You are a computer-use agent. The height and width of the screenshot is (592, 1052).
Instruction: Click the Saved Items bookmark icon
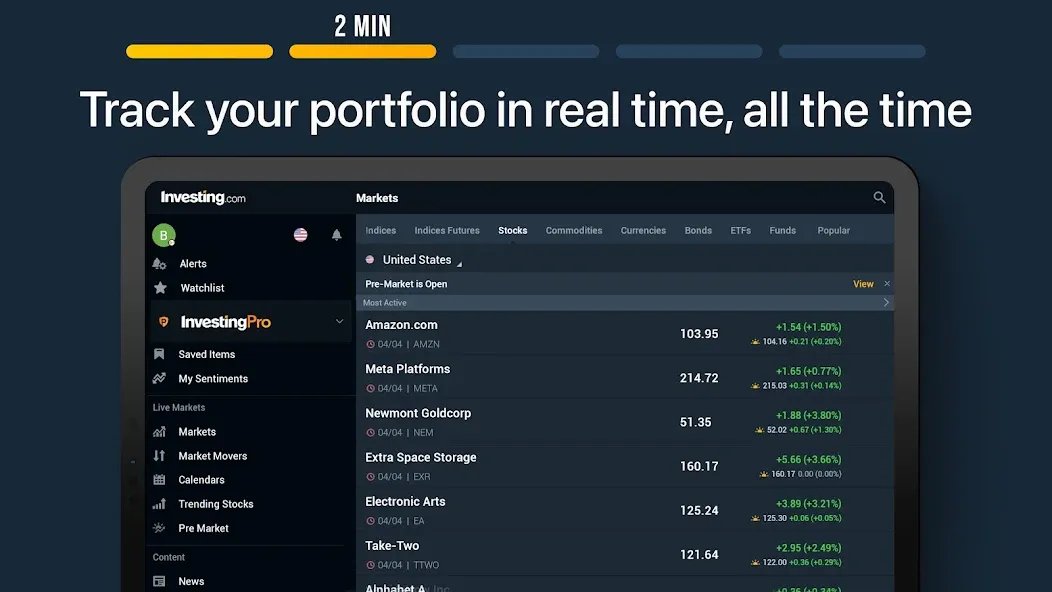(159, 354)
